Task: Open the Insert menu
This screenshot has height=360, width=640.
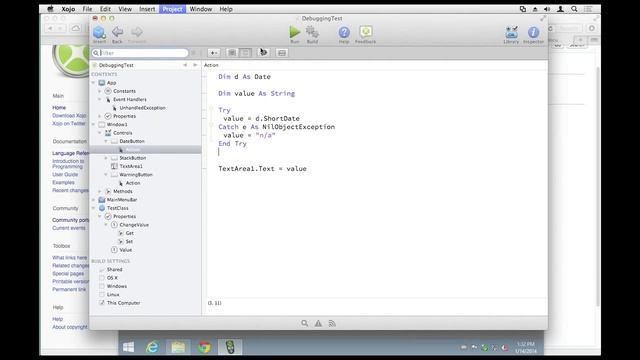Action: pyautogui.click(x=147, y=9)
